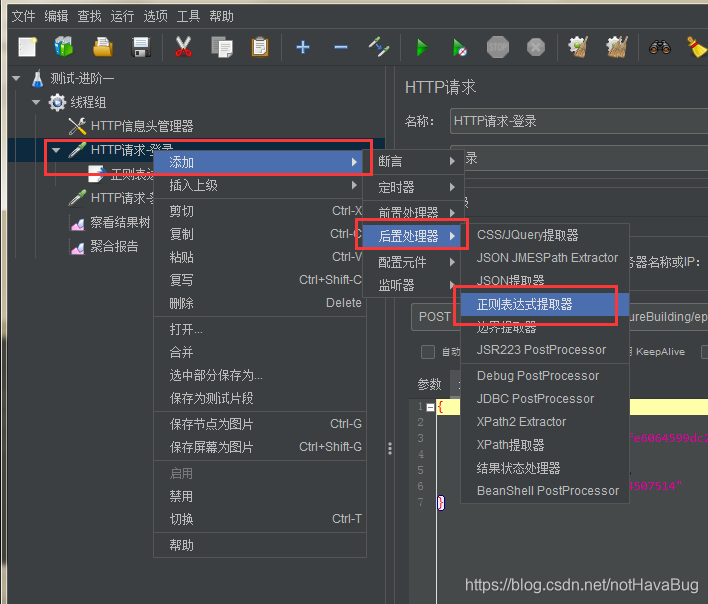
Task: Click the green Start run icon
Action: coord(422,47)
